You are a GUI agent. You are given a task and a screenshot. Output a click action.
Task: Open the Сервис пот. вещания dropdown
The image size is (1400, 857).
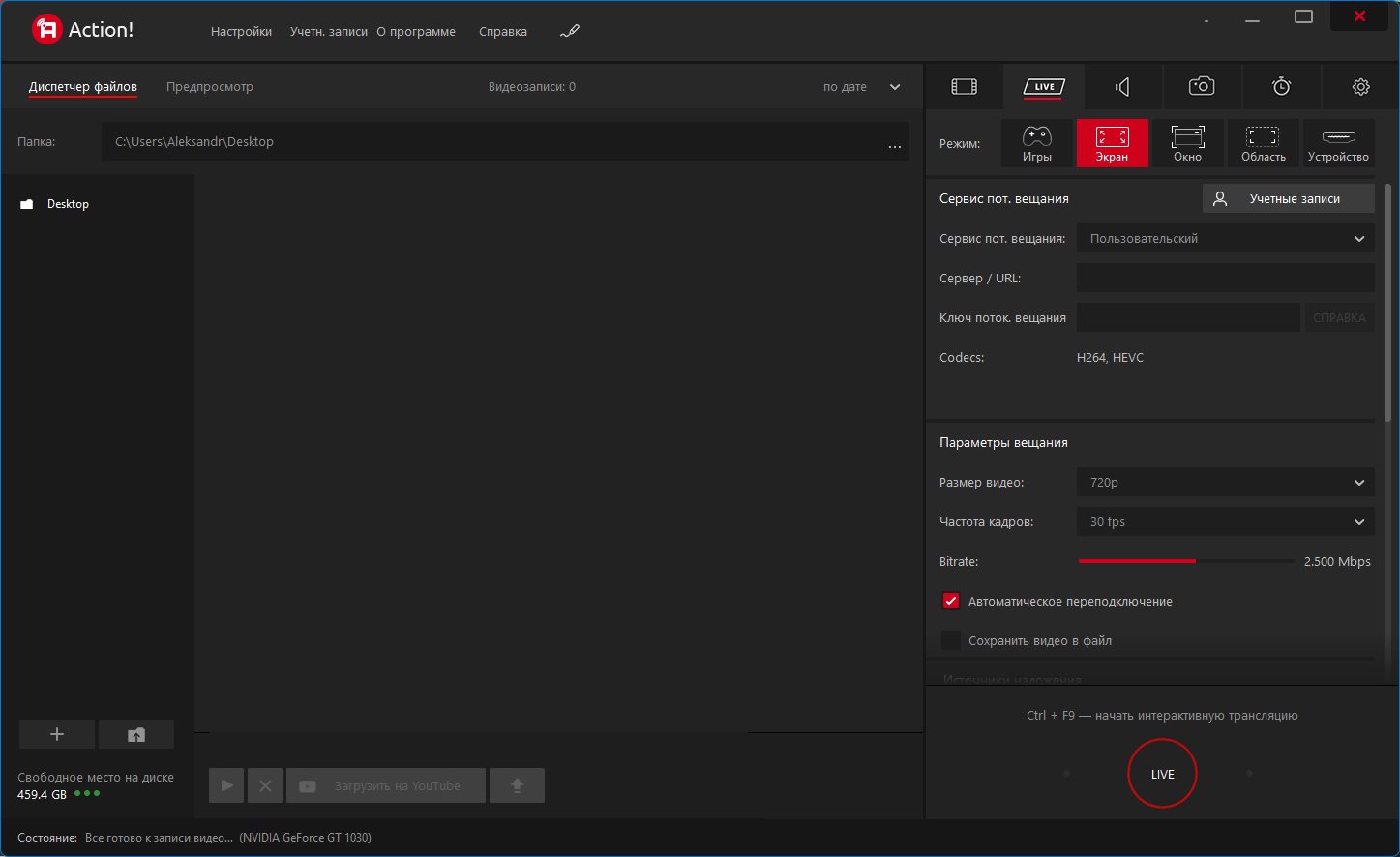(x=1225, y=238)
